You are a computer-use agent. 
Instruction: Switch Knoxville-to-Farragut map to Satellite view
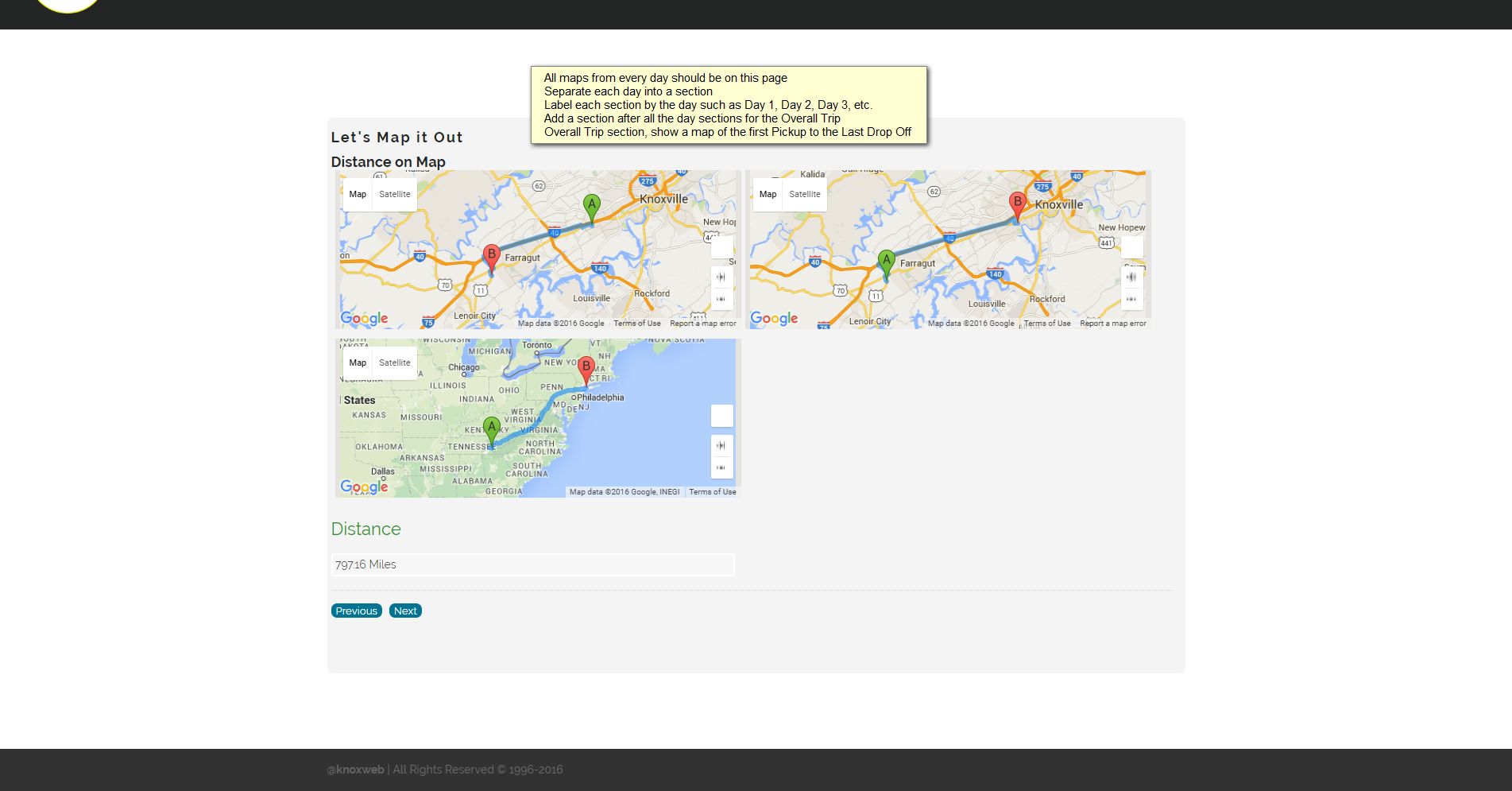click(x=395, y=194)
